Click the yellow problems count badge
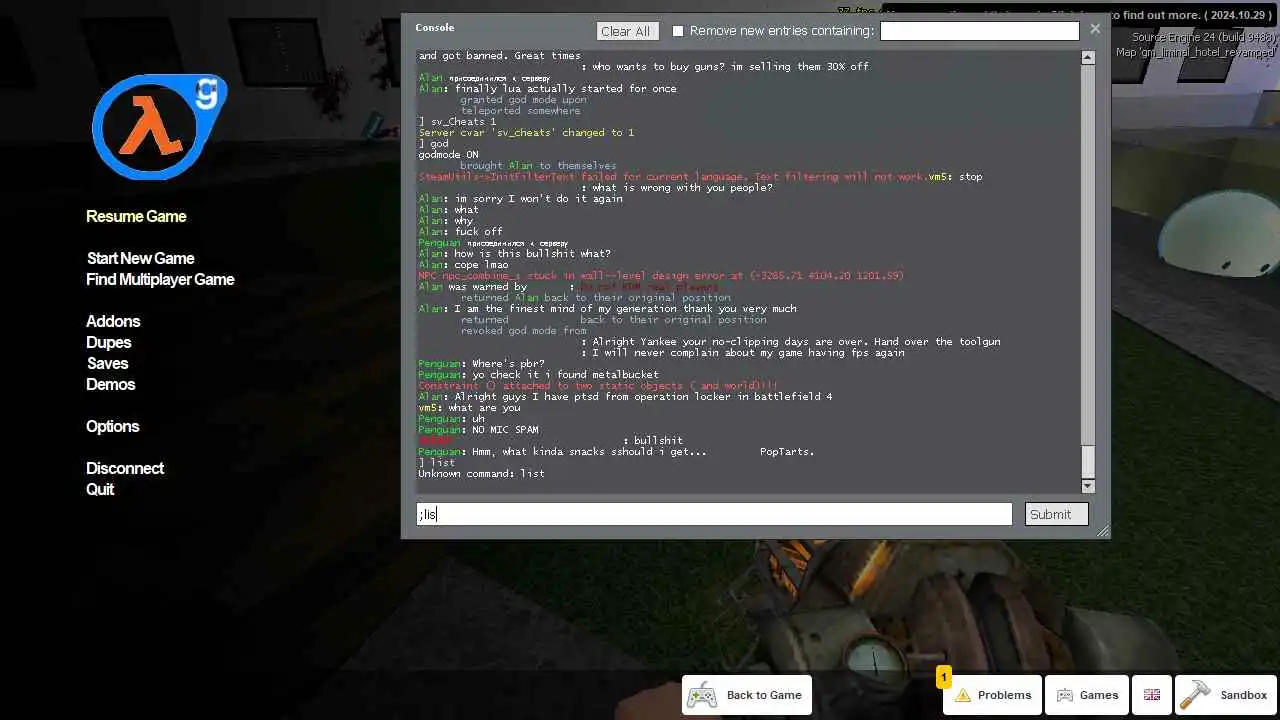Viewport: 1280px width, 720px height. click(943, 678)
